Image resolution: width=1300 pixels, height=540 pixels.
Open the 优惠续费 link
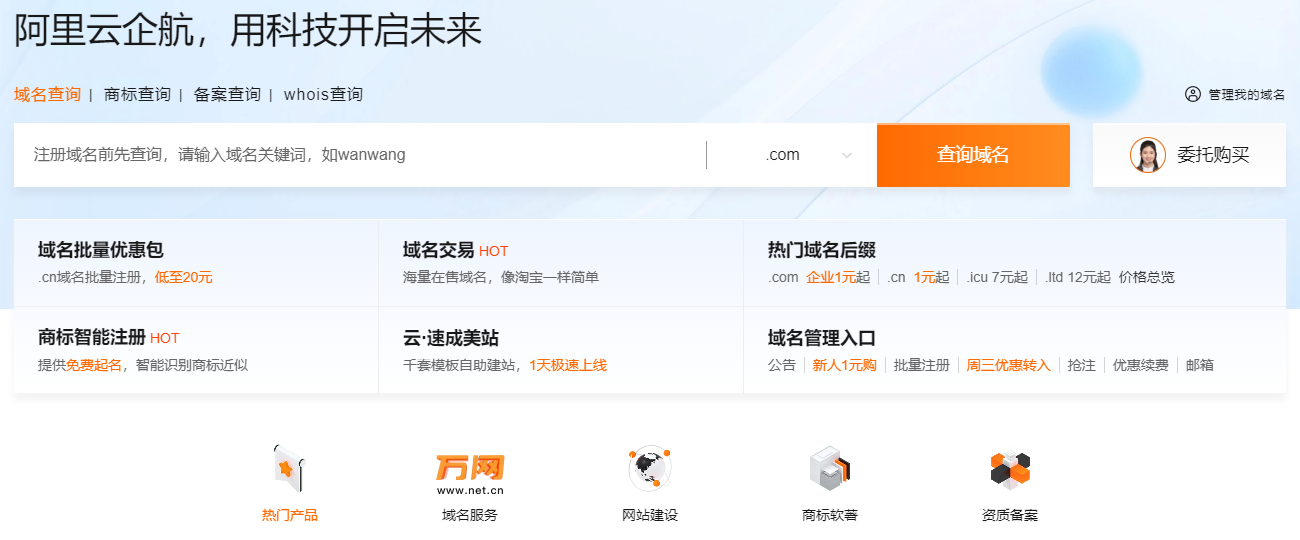tap(1141, 365)
